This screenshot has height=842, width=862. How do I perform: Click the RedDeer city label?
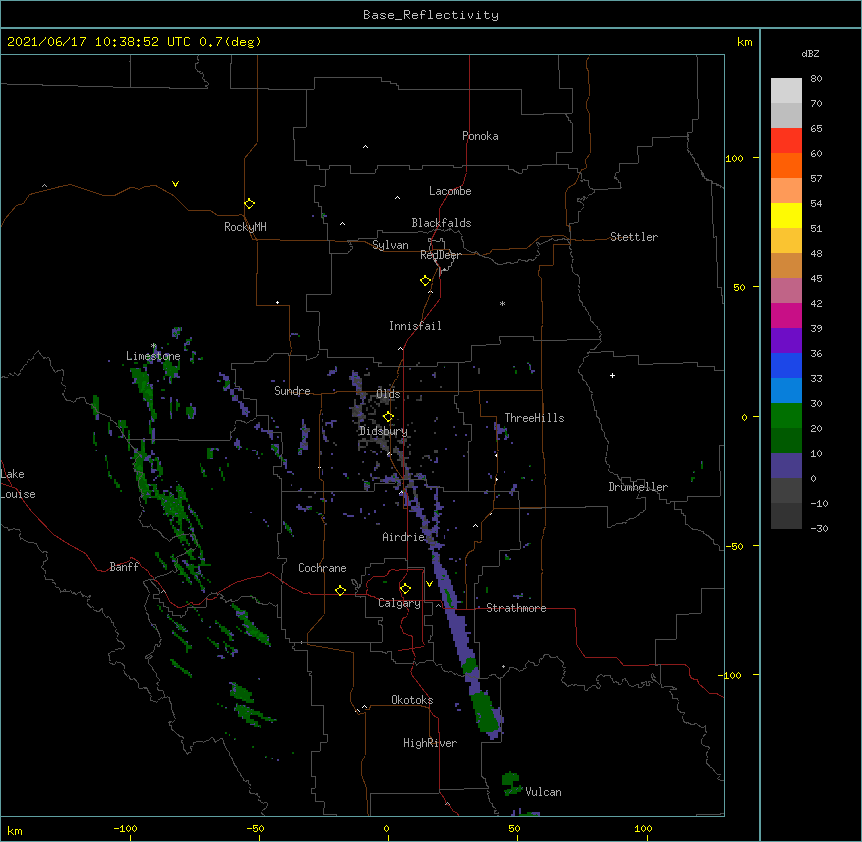(440, 255)
